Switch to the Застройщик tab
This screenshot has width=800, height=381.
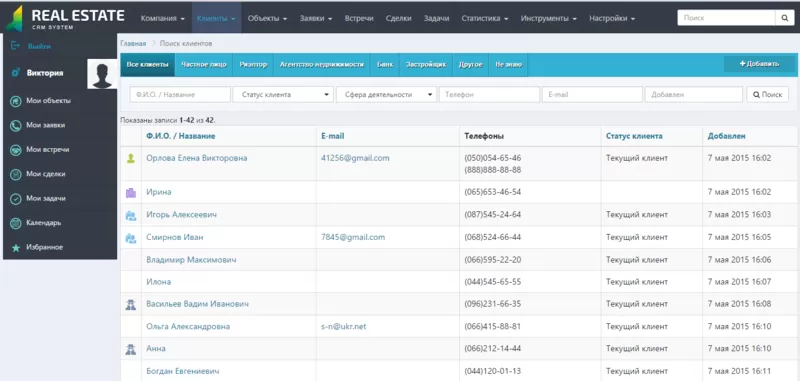(x=426, y=65)
